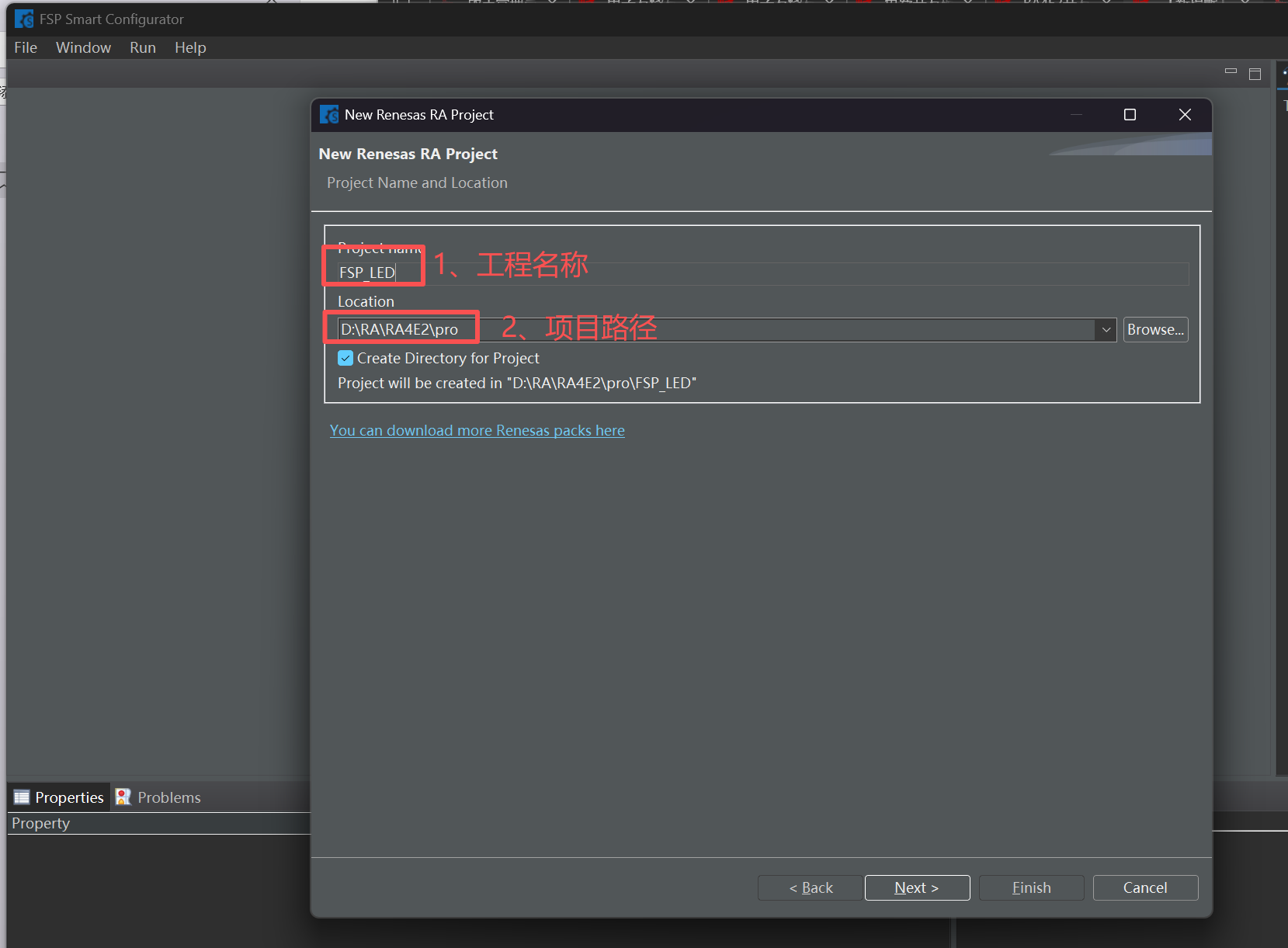Click the Next button
This screenshot has height=948, width=1288.
pyautogui.click(x=917, y=887)
